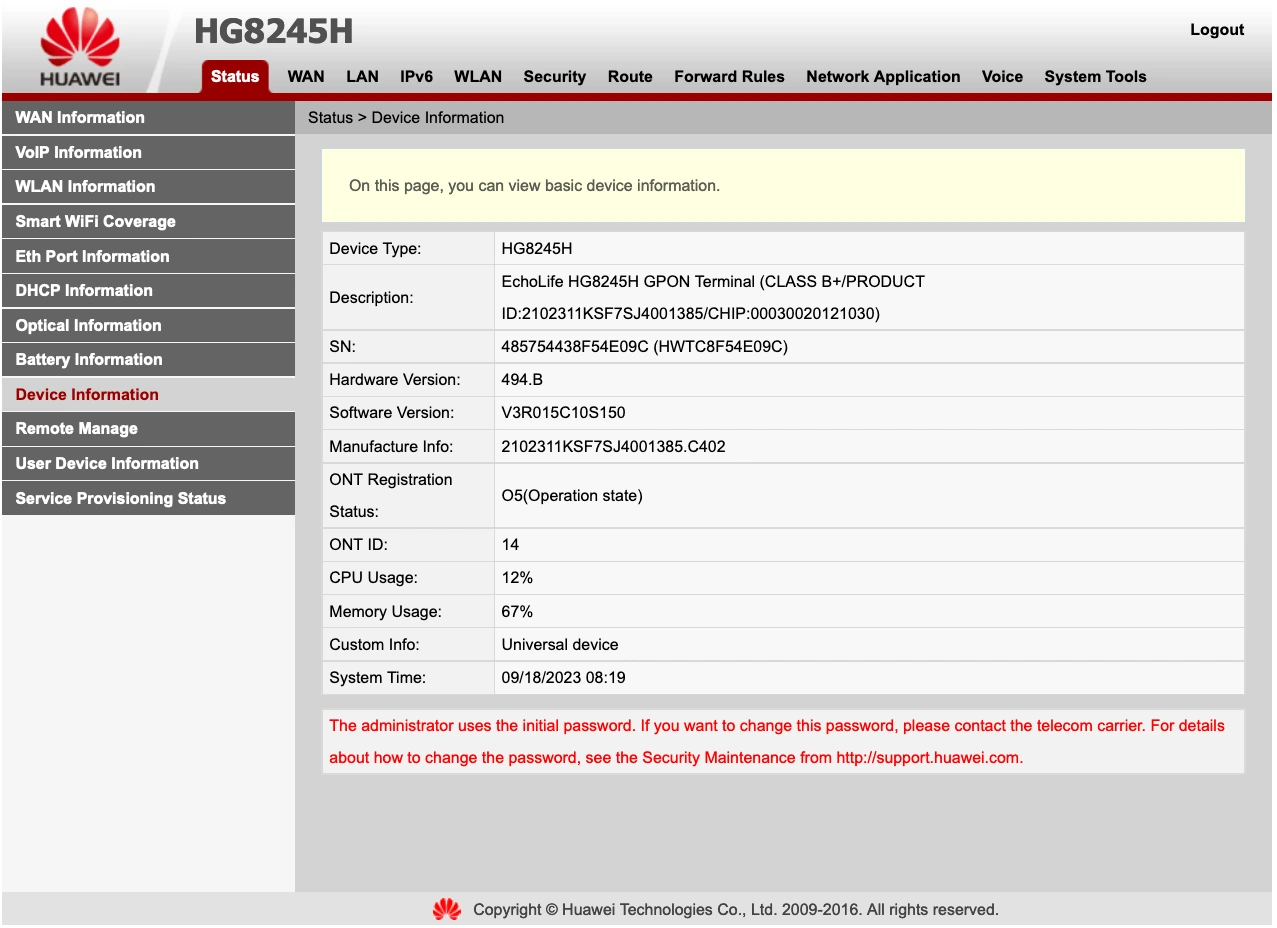This screenshot has width=1277, height=928.
Task: Click the 'ONT Registration Status:' label
Action: [391, 496]
